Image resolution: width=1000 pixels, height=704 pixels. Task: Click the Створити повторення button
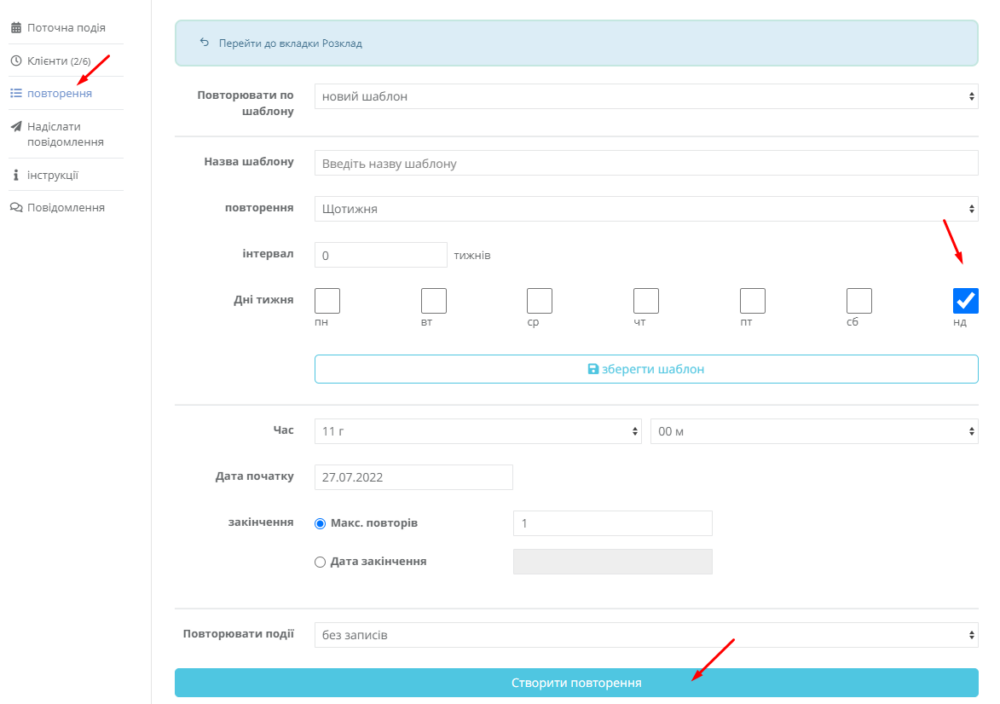coord(577,682)
